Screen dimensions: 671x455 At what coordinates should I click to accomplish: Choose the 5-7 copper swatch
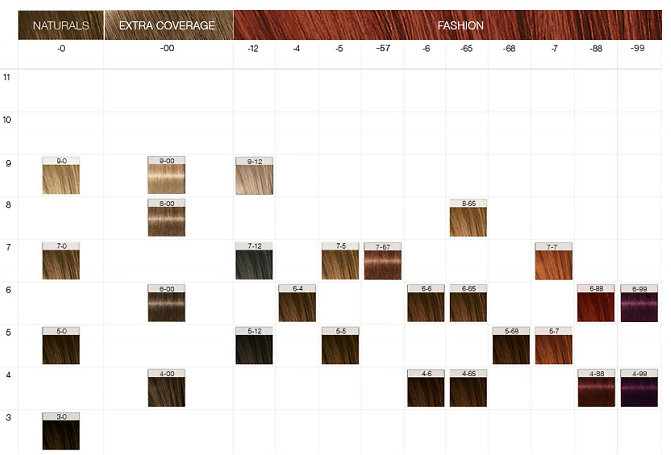pos(554,346)
